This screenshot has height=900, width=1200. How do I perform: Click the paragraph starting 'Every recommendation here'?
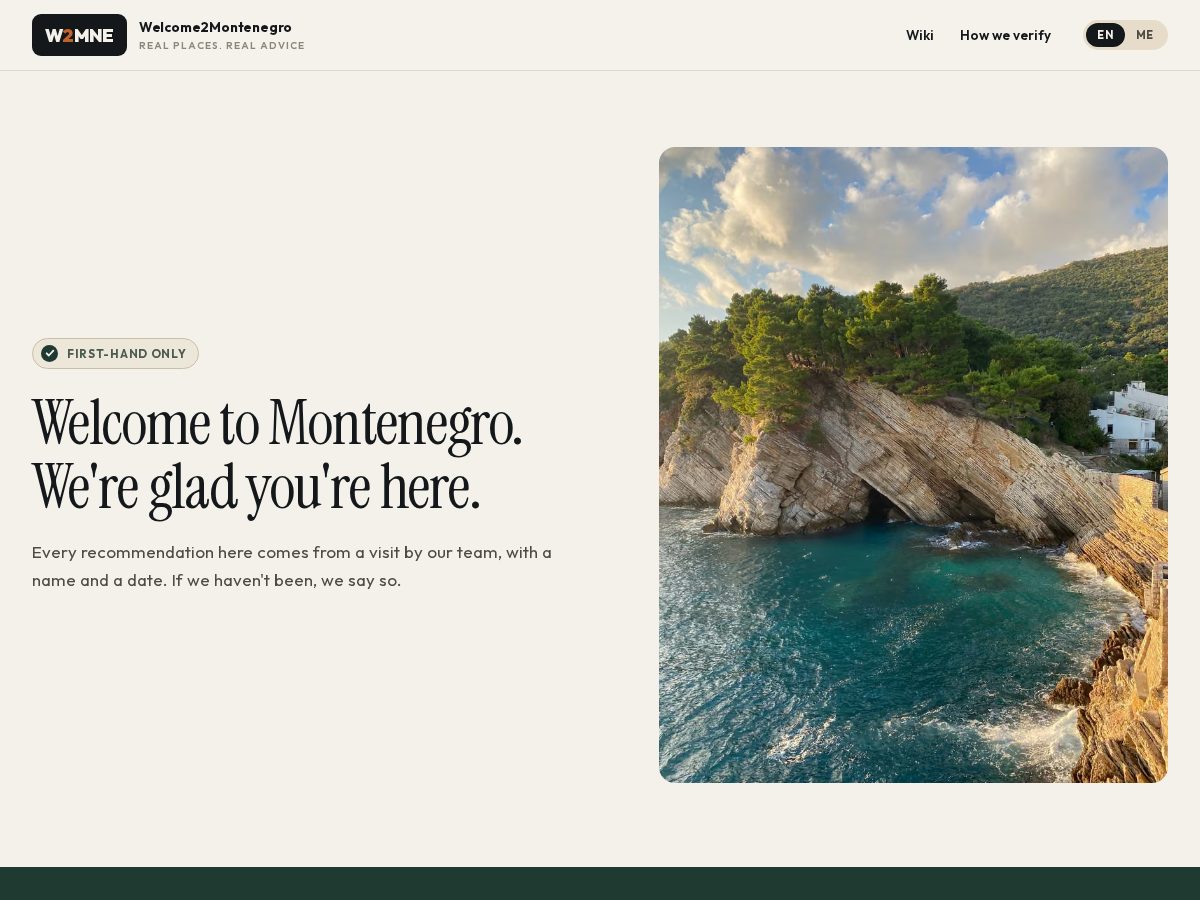(292, 566)
